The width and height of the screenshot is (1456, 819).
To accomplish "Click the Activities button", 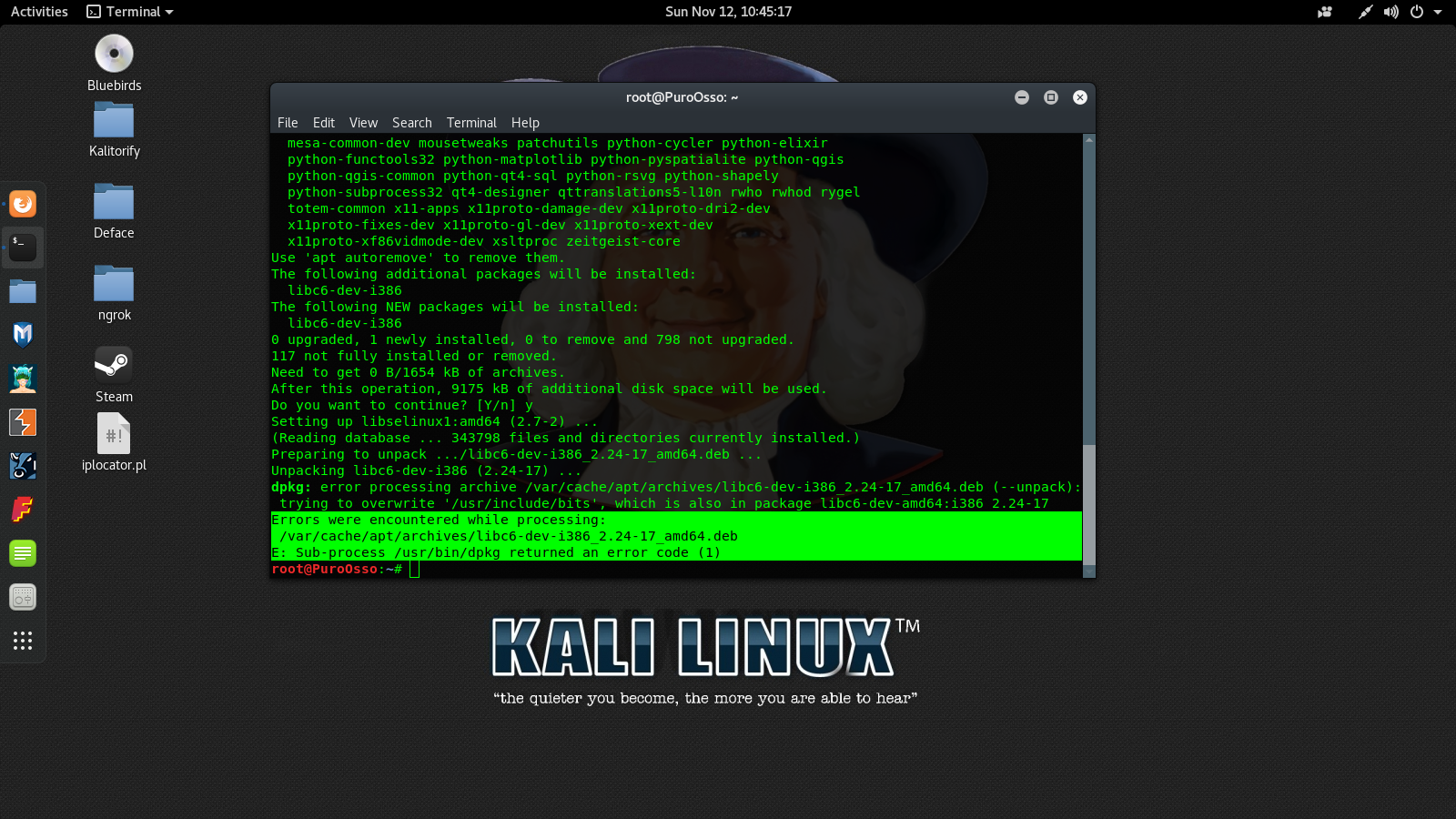I will pos(39,12).
